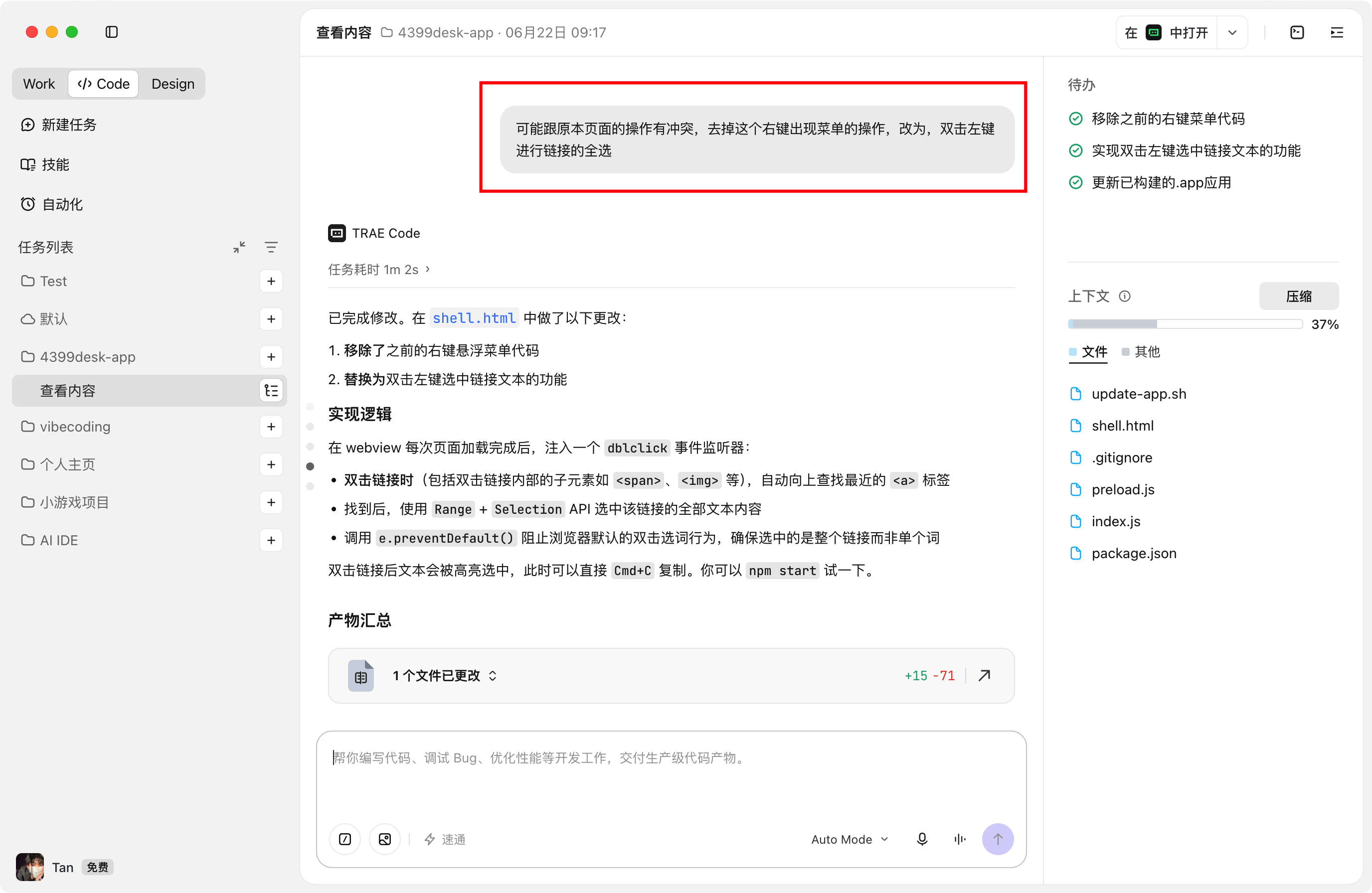The width and height of the screenshot is (1372, 893).
Task: Click the 4399desk-app breadcrumb in header
Action: (x=438, y=33)
